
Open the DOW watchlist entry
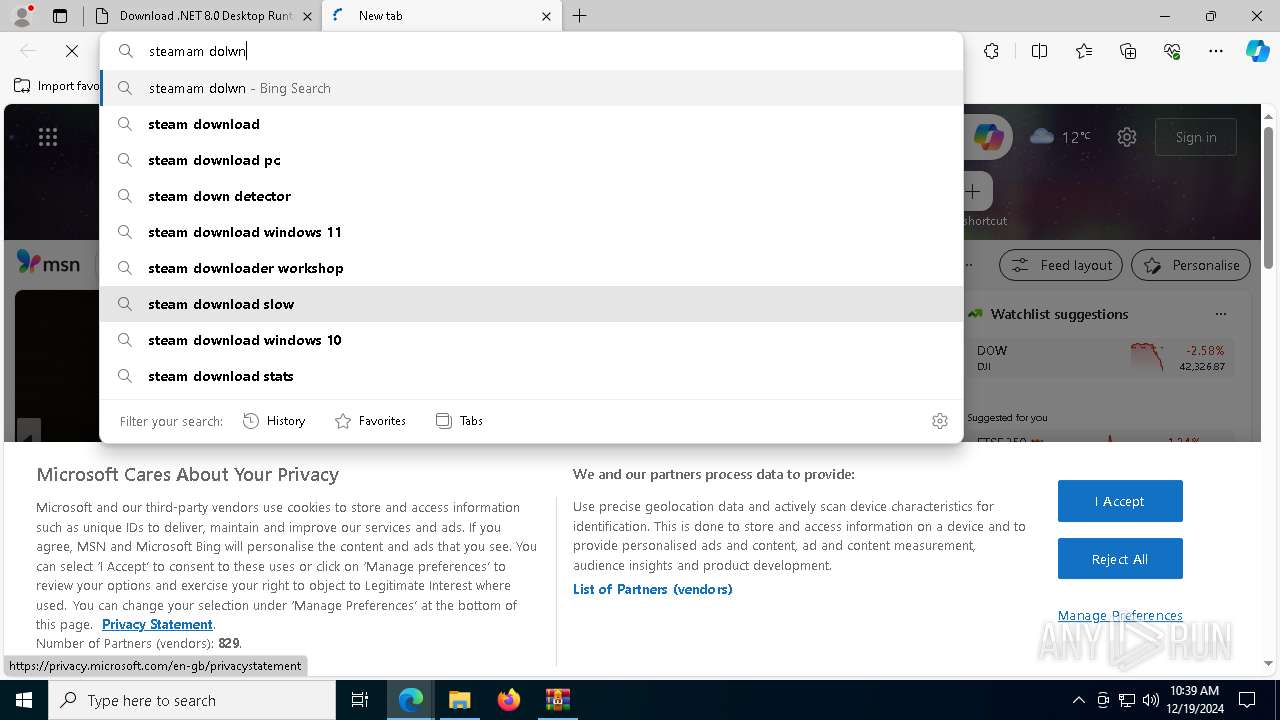(1100, 358)
